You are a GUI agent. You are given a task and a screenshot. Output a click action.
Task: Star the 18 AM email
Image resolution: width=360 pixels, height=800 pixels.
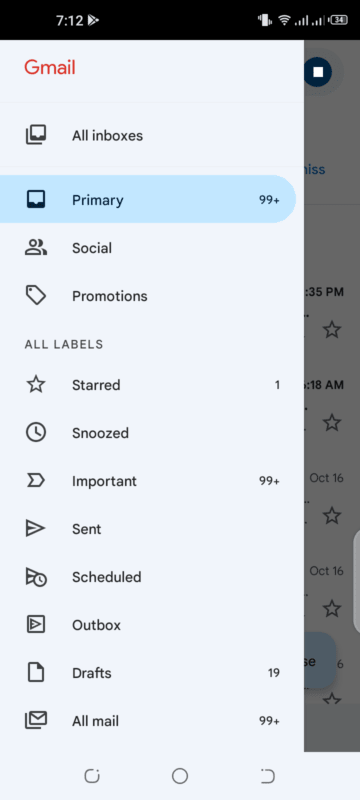[x=332, y=423]
